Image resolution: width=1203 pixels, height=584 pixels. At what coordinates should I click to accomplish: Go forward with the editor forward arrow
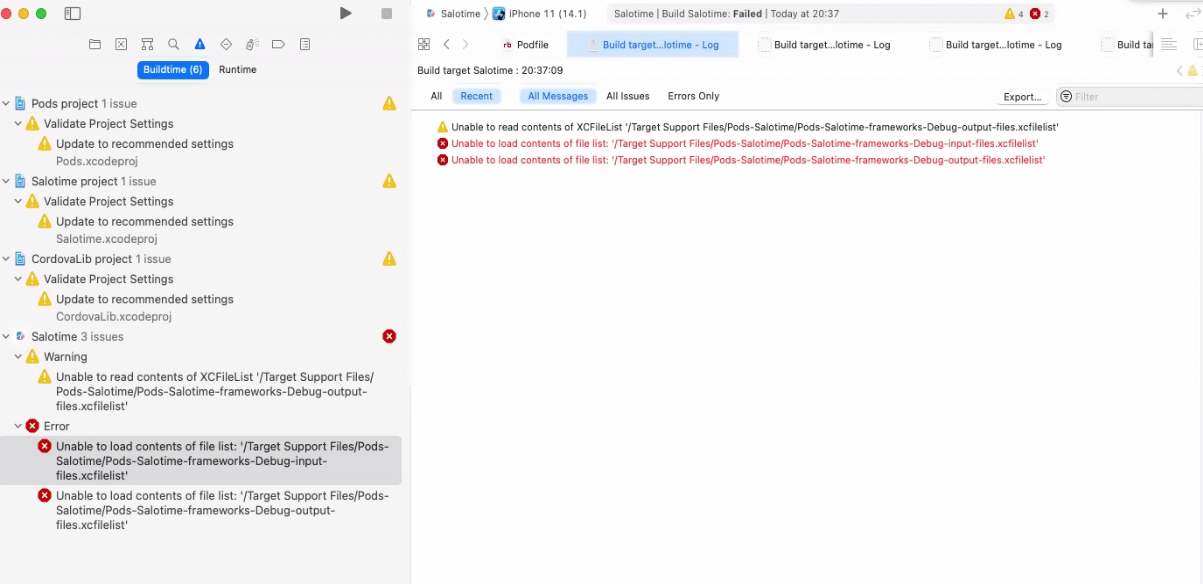click(x=465, y=44)
